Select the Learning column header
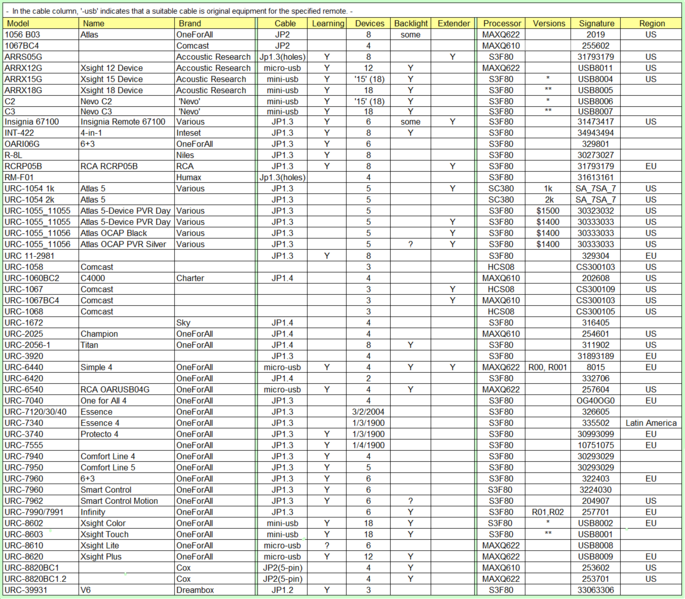 [328, 21]
